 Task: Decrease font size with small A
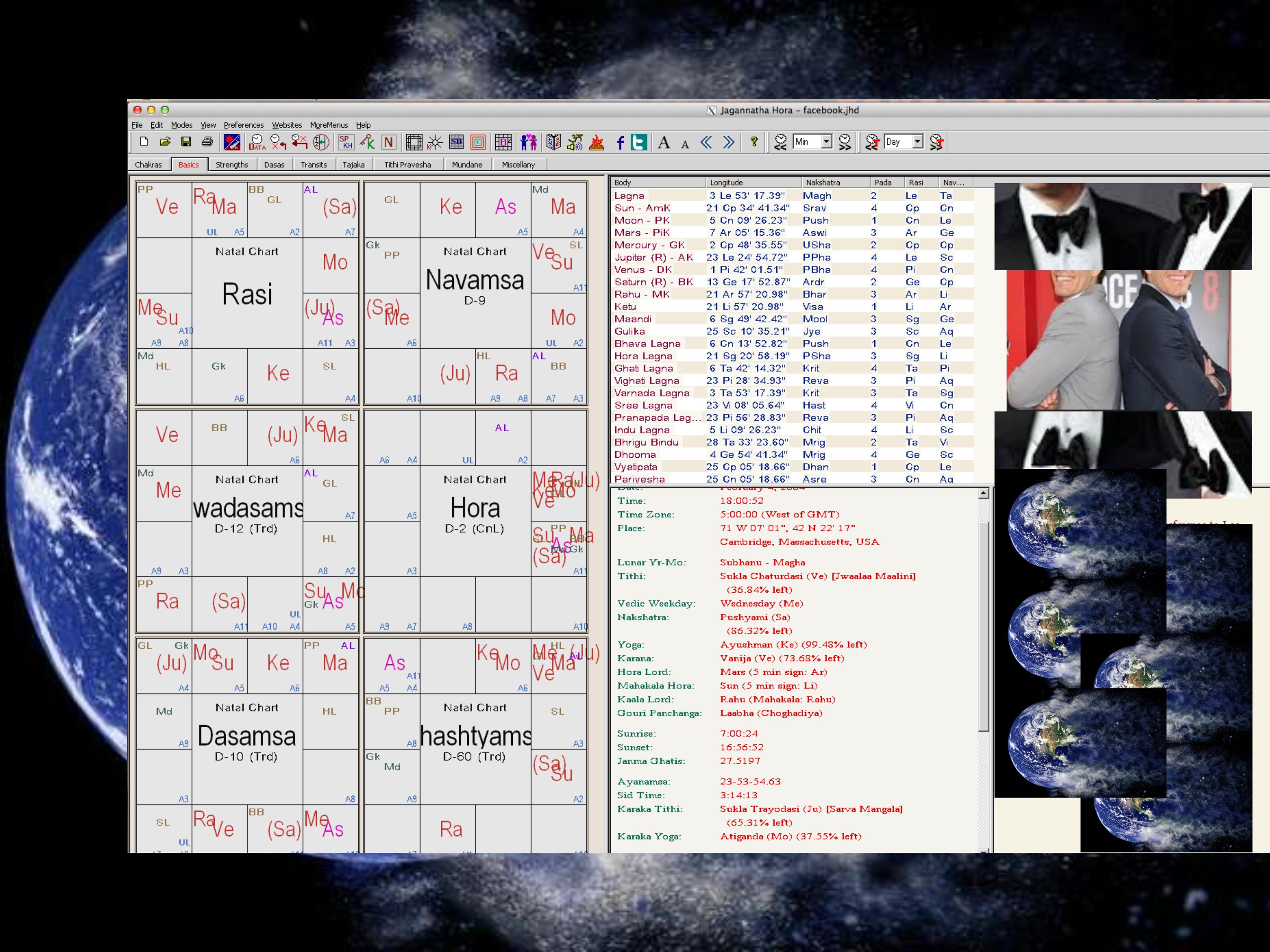[685, 144]
